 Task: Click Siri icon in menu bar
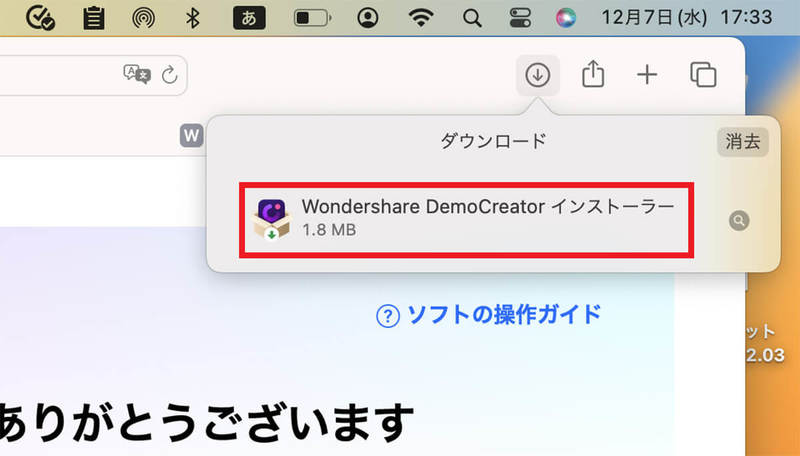(566, 18)
